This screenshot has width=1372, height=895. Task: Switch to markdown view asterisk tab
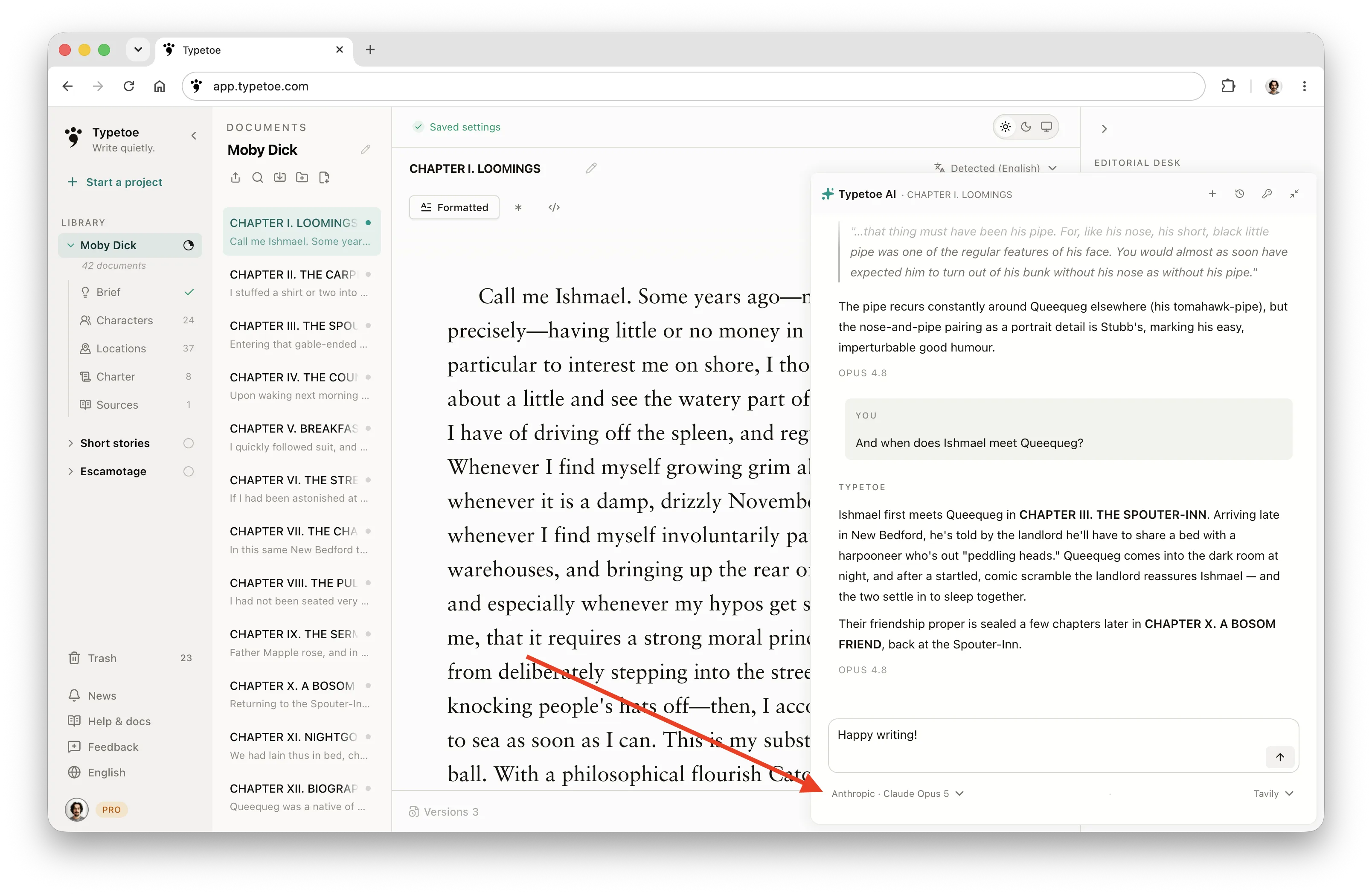click(x=518, y=207)
